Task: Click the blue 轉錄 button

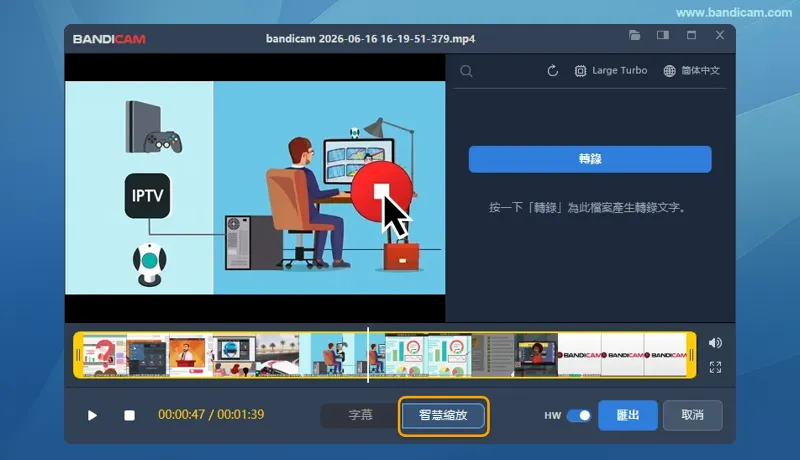Action: [x=590, y=159]
